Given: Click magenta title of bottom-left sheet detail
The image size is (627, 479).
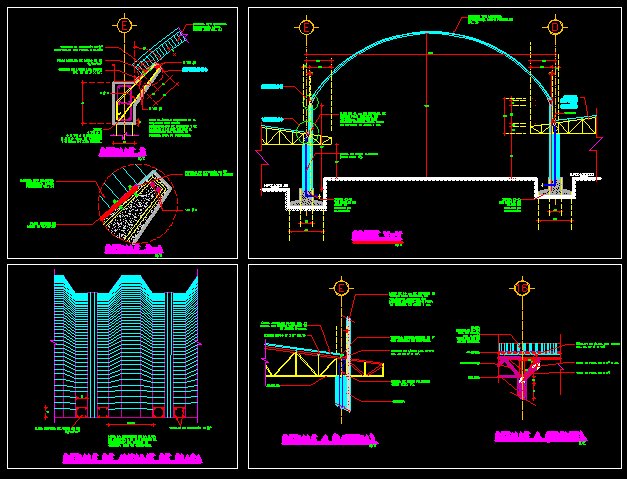Looking at the screenshot, I should pyautogui.click(x=131, y=458).
